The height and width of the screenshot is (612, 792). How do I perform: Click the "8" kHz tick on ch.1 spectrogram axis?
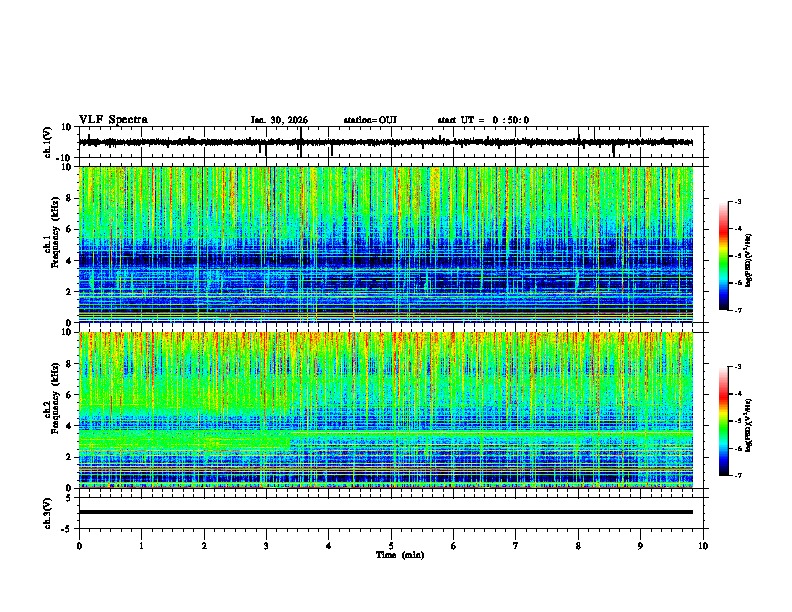tap(70, 198)
